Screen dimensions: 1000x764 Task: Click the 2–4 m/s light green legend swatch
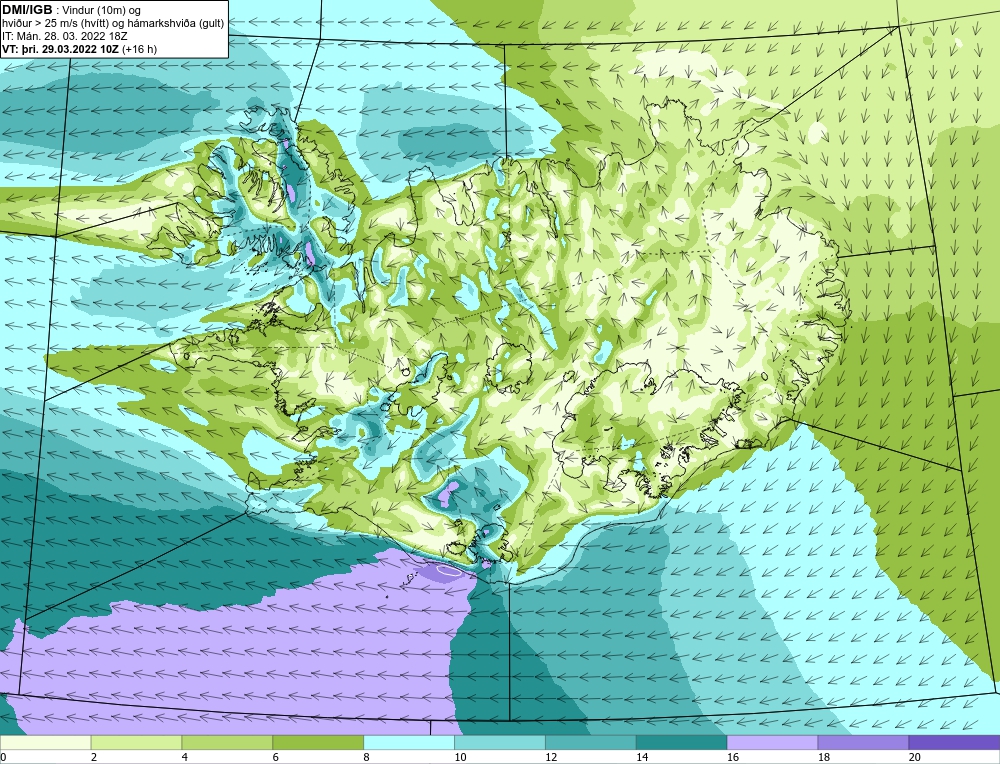136,742
